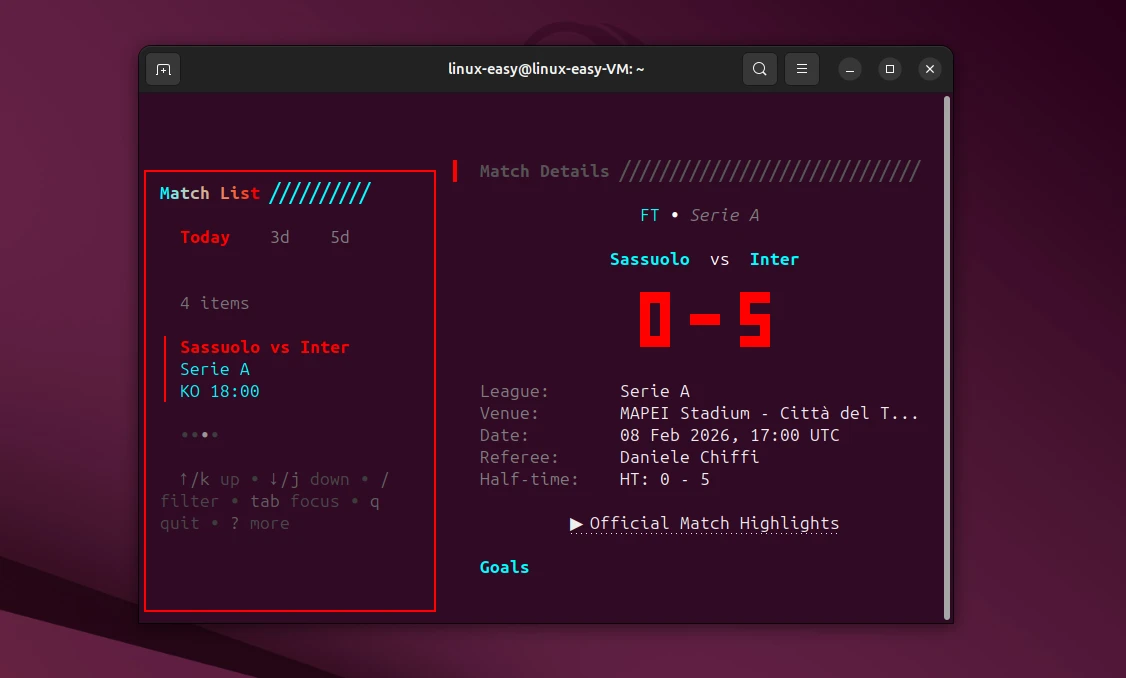Switch to the 5d filter tab
The image size is (1126, 678).
pos(338,237)
